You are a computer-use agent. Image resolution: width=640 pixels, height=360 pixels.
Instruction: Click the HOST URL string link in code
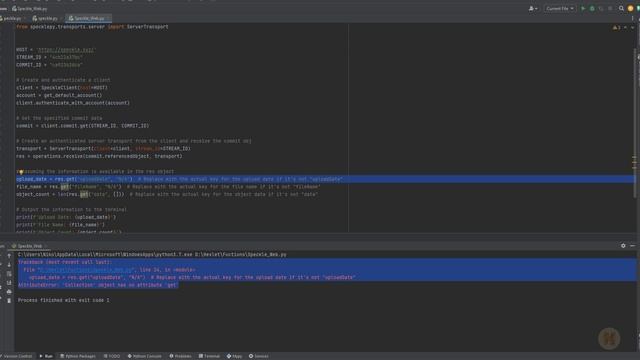pos(66,50)
